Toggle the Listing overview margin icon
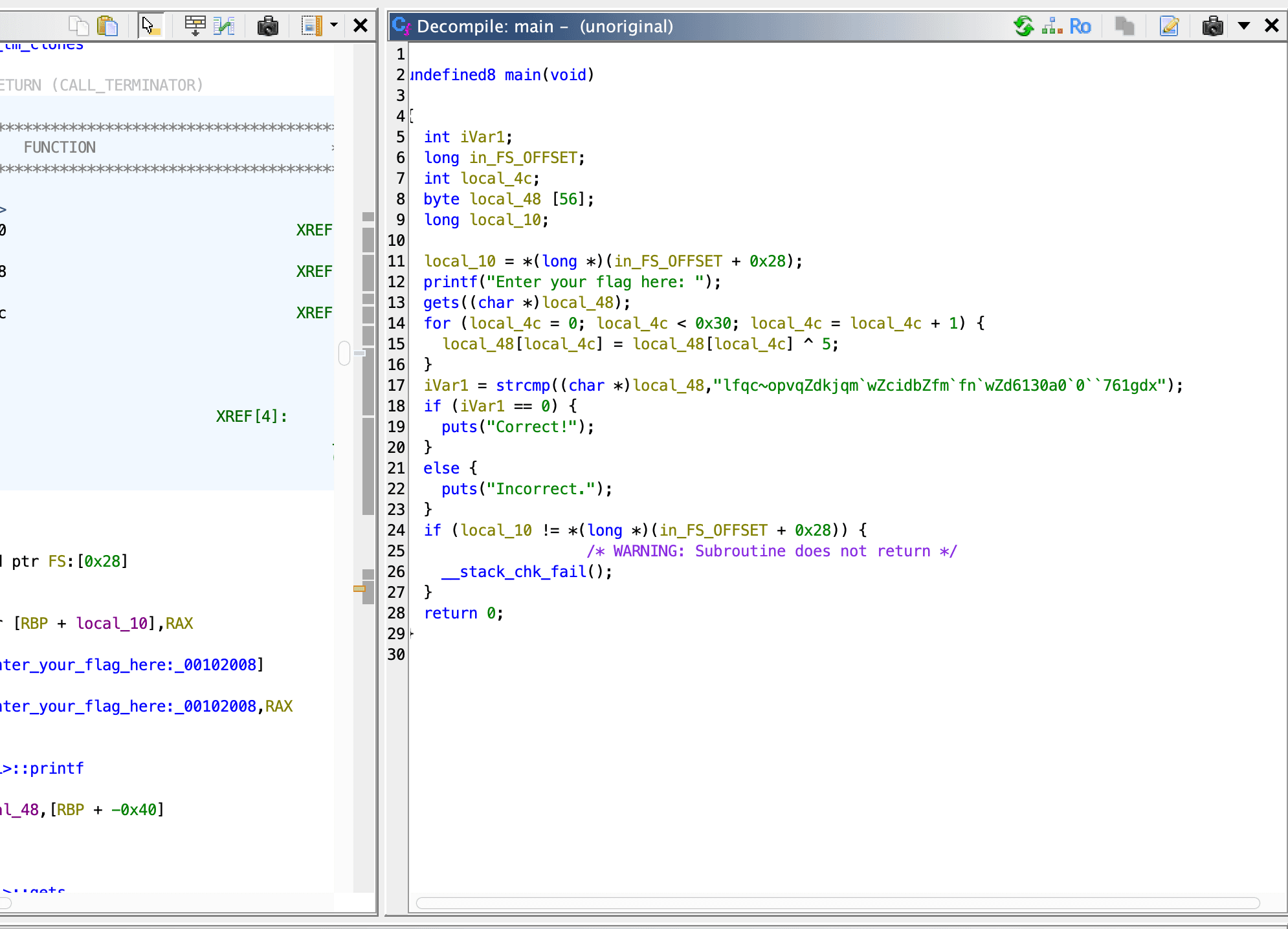1288x929 pixels. [311, 26]
